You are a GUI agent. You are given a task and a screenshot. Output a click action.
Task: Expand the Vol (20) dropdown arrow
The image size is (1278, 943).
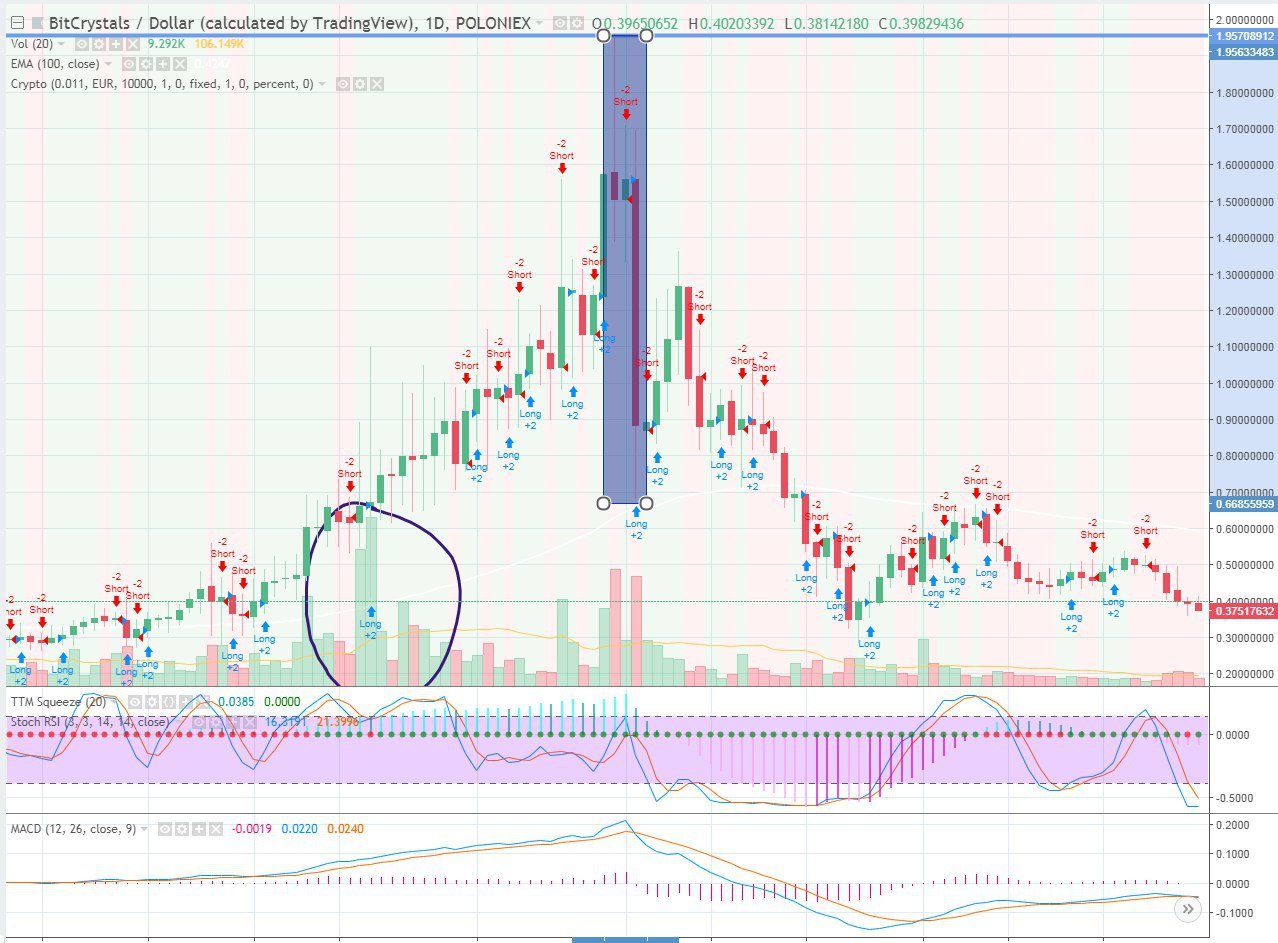(61, 44)
